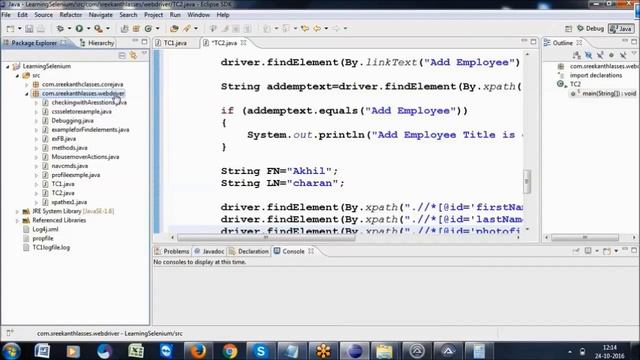Image resolution: width=640 pixels, height=360 pixels.
Task: Click the Eclipse taskbar icon
Action: click(354, 351)
